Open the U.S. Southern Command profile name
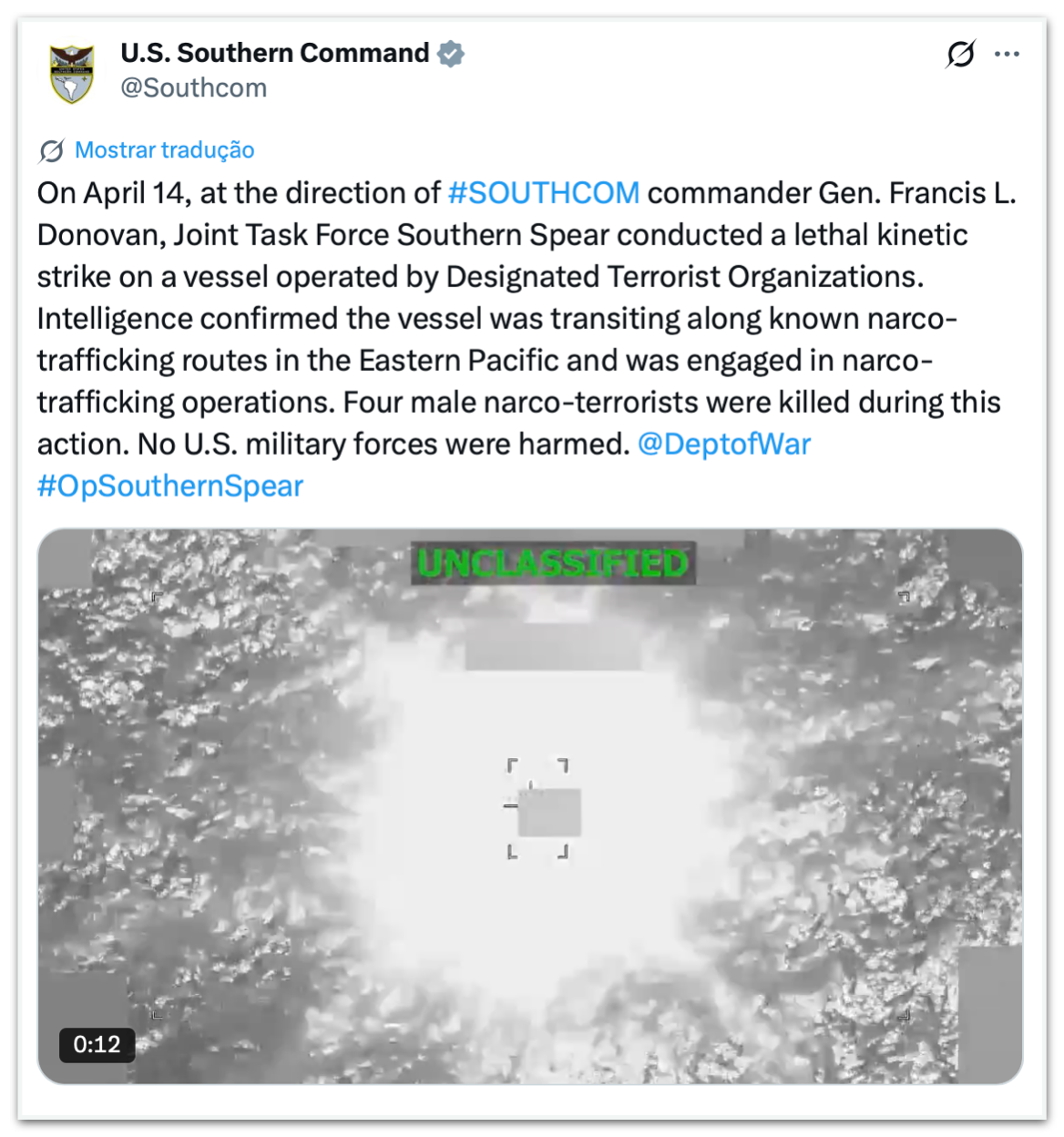Screen dimensions: 1064x1137 [x=274, y=53]
